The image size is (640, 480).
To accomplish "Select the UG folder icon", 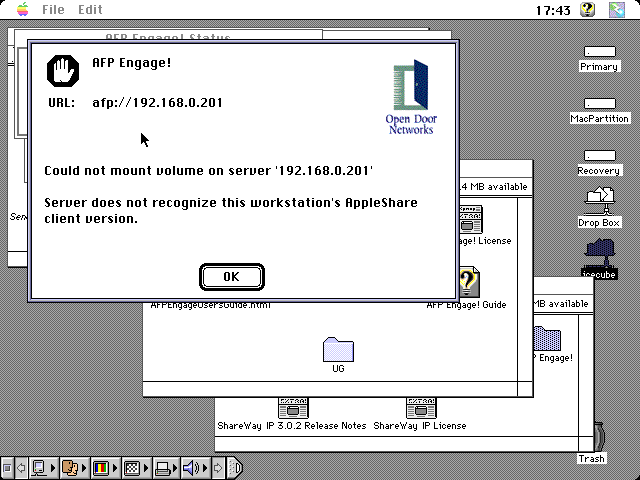I will tap(338, 349).
